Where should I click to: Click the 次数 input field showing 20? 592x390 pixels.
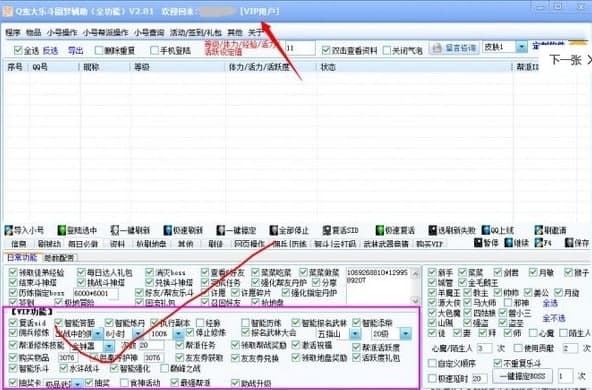(x=151, y=345)
